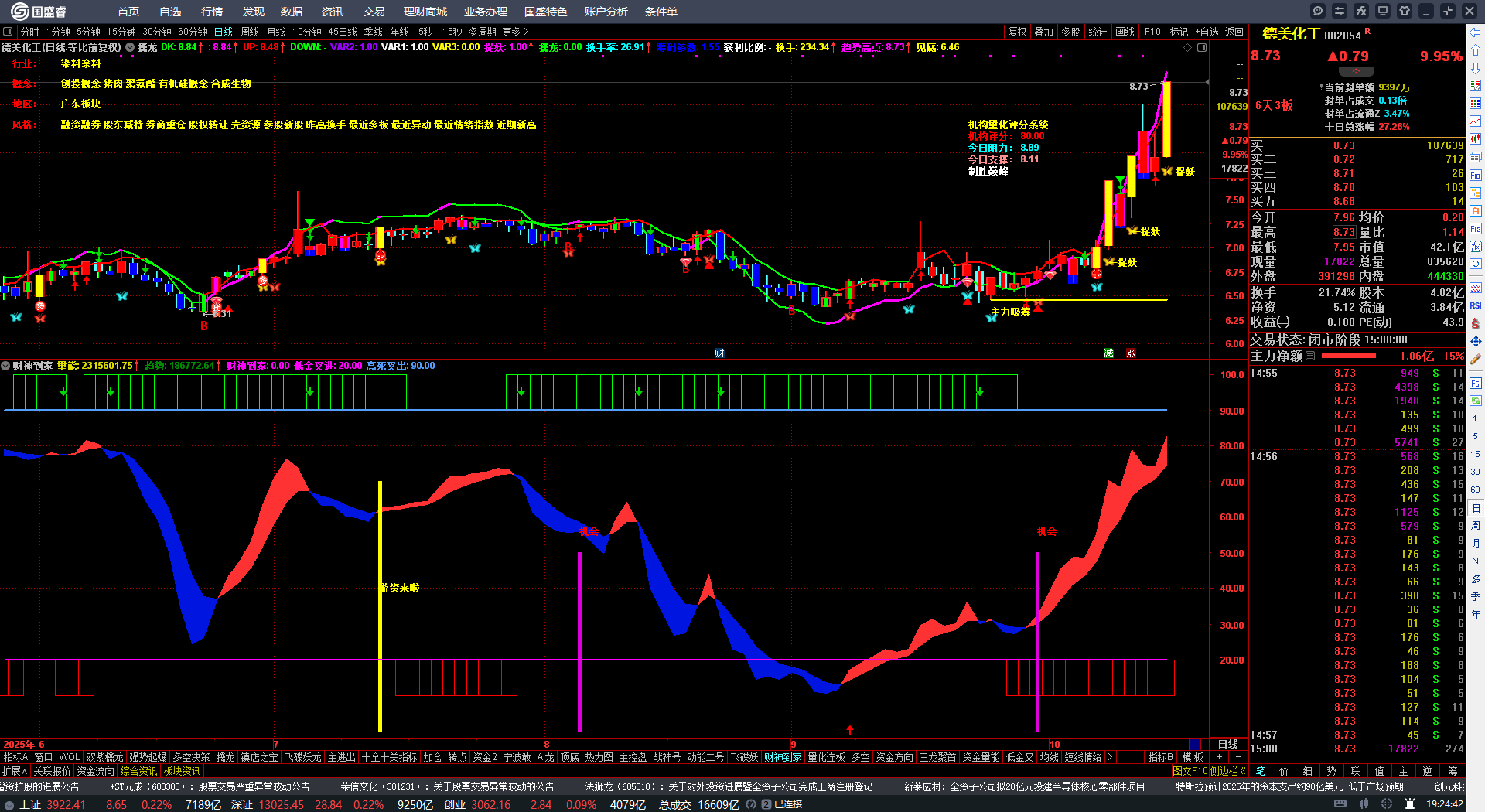
Task: Click the +自选 add to watchlist button
Action: click(x=1207, y=32)
